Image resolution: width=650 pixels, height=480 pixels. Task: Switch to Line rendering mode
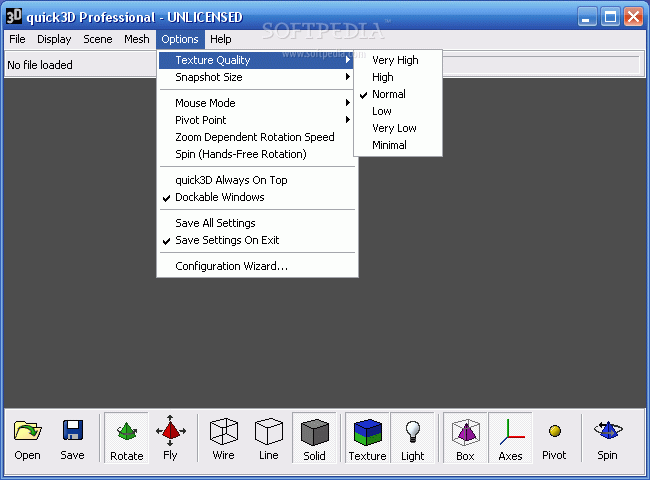pos(269,438)
